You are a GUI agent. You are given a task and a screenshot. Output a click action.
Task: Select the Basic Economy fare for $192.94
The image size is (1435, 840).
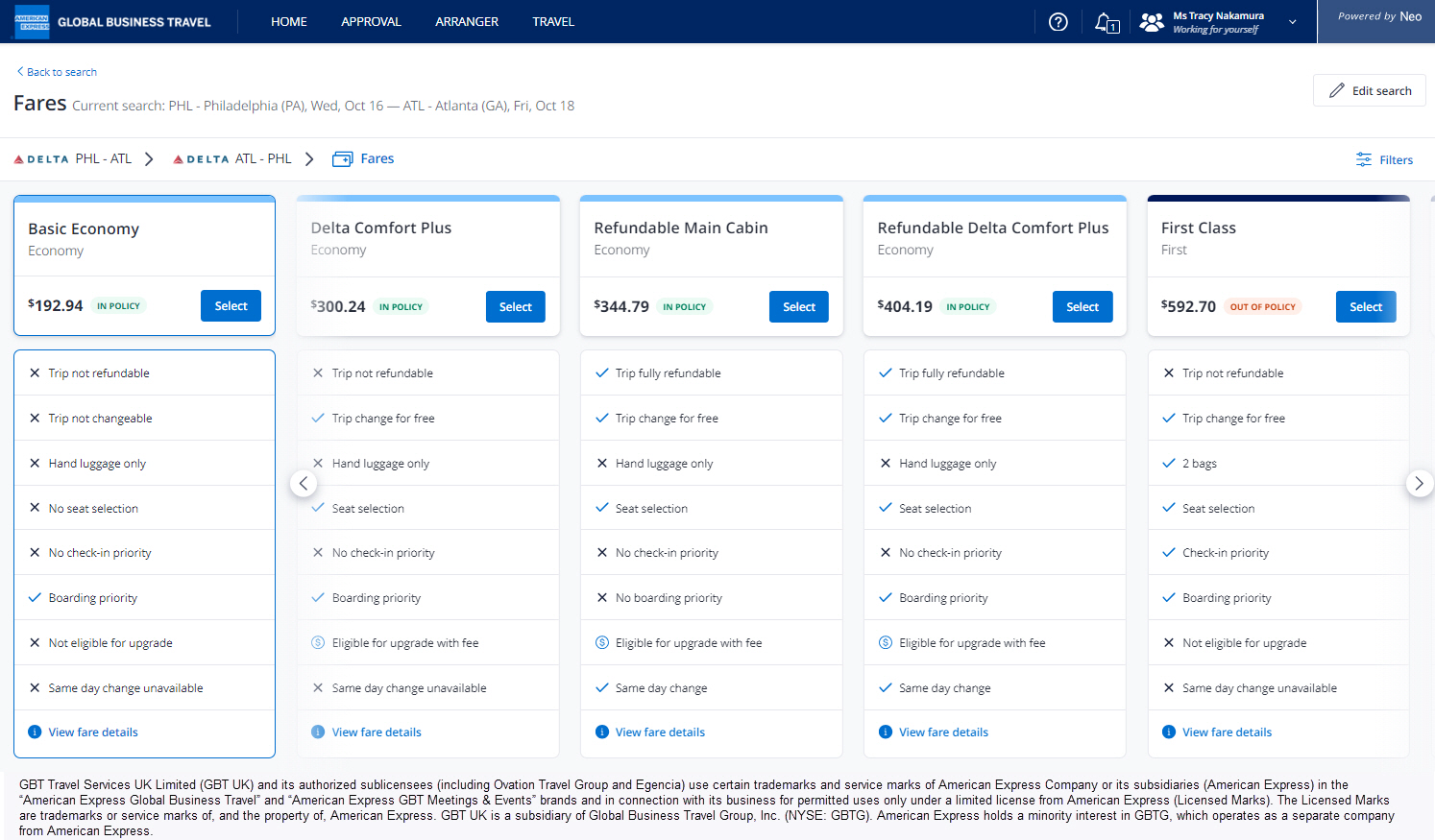point(231,305)
